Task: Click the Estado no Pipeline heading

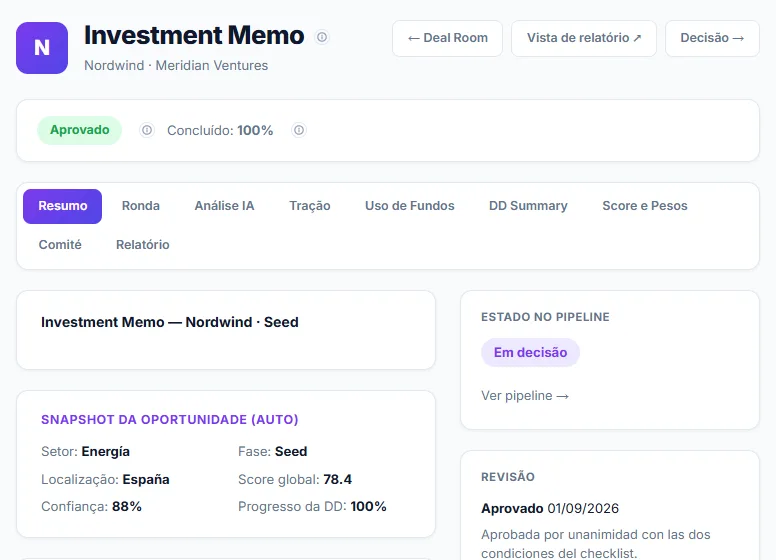Action: [x=545, y=317]
